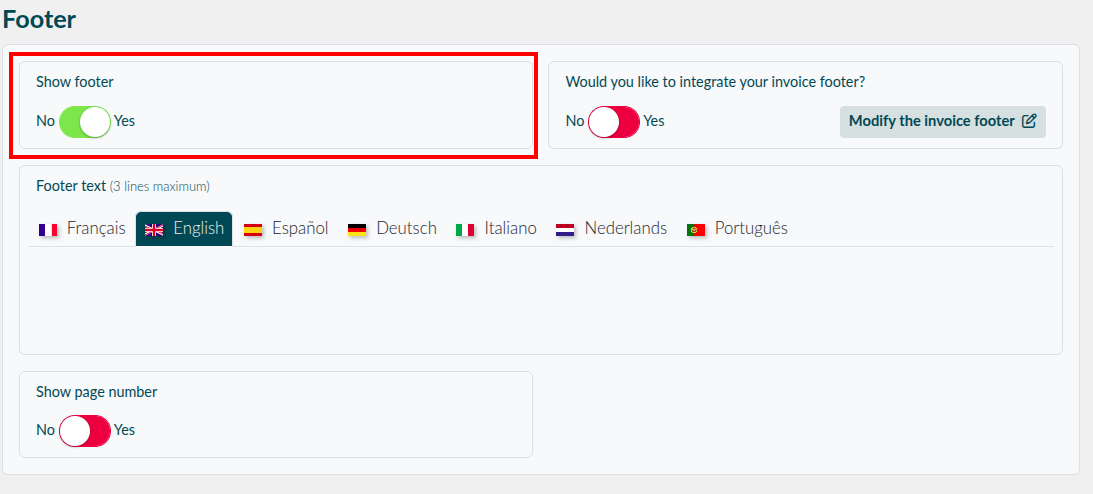Image resolution: width=1093 pixels, height=494 pixels.
Task: Switch to the Français tab
Action: click(x=82, y=229)
